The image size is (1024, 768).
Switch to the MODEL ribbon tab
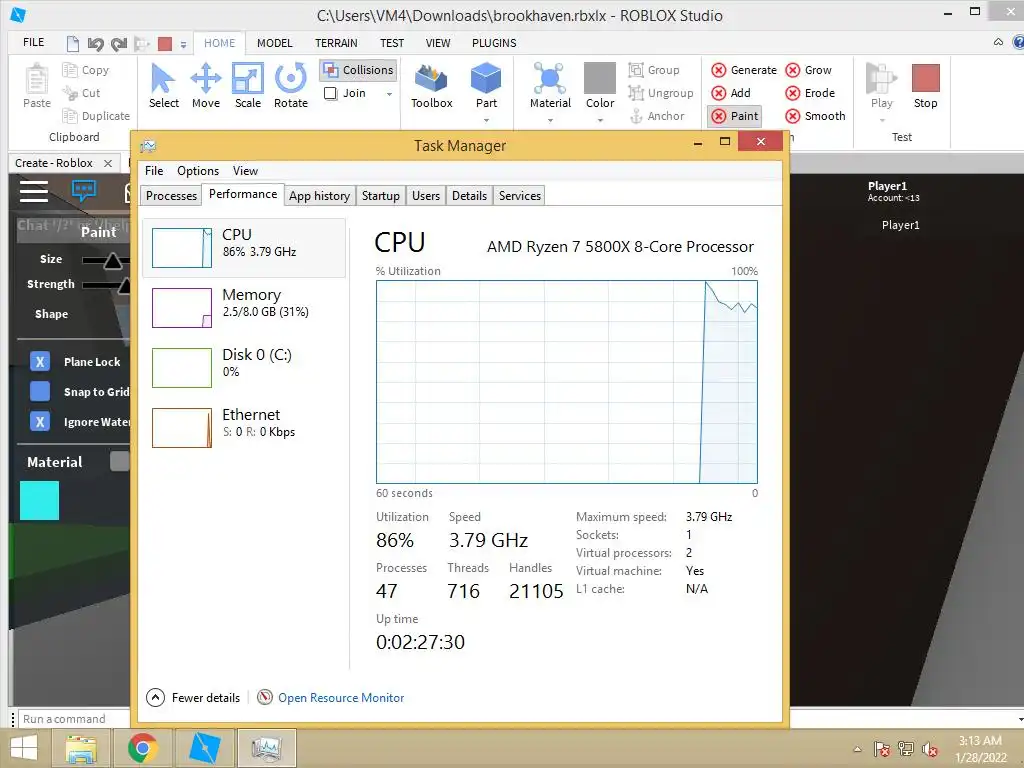pyautogui.click(x=274, y=43)
